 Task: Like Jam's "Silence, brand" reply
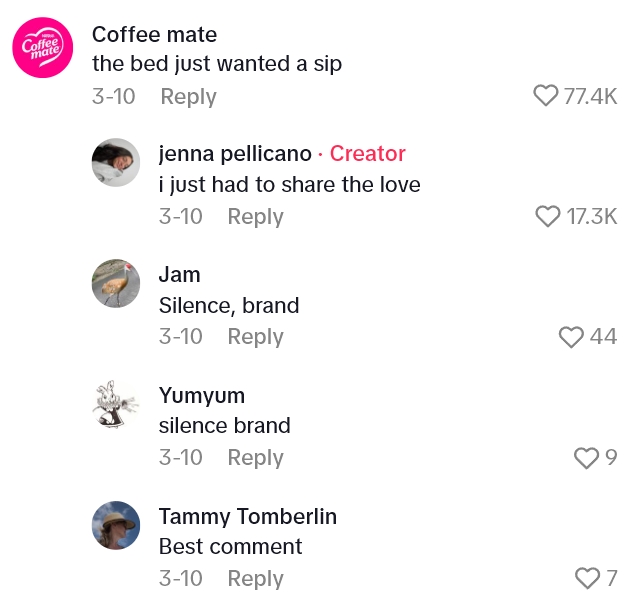[571, 337]
